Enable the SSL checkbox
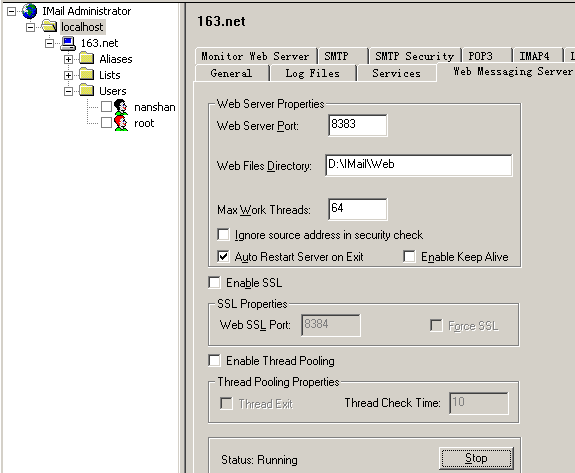Screen dimensions: 575x473 [x=215, y=283]
